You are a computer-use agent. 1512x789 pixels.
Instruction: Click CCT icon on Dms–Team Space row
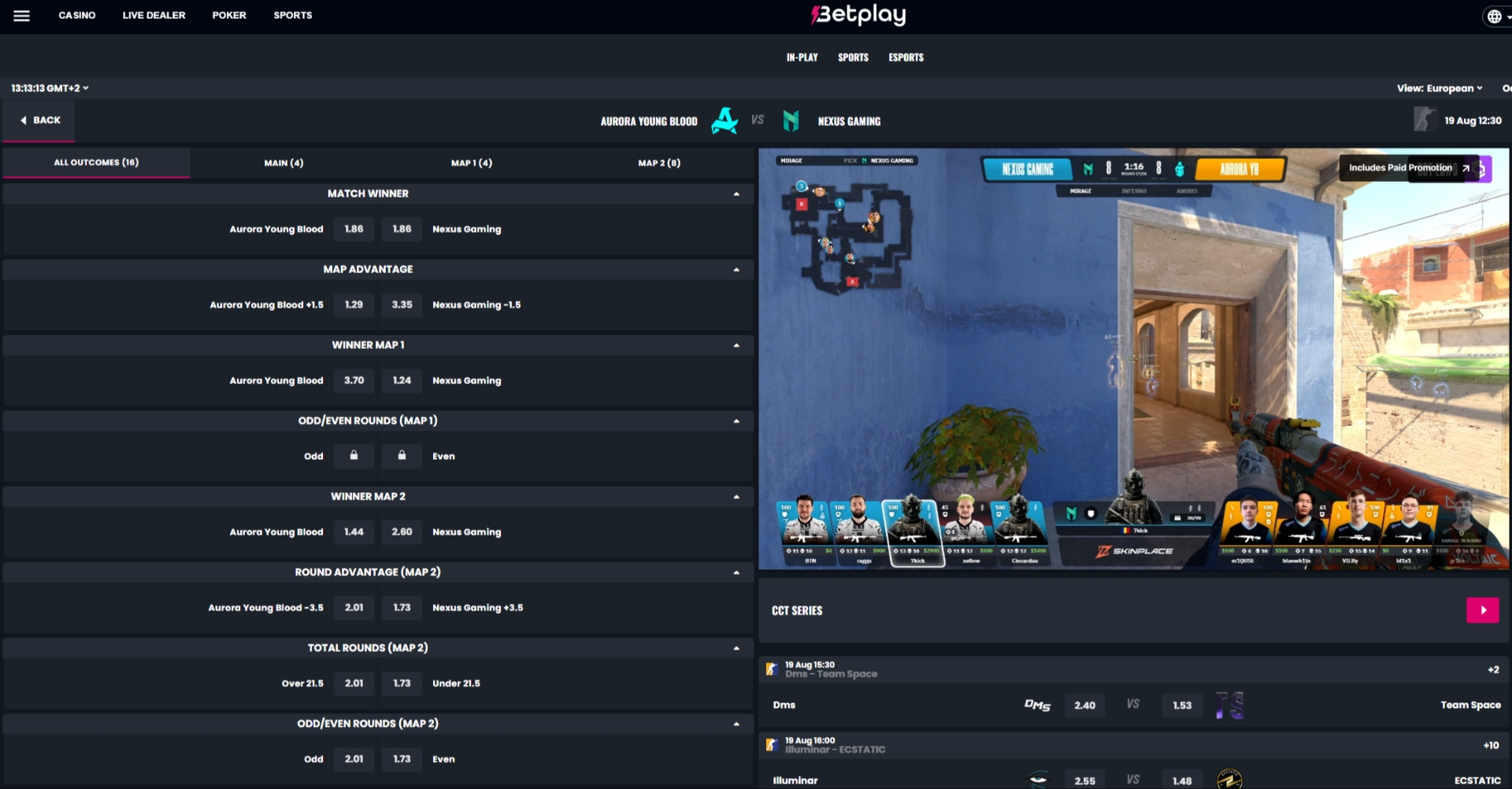[x=772, y=669]
